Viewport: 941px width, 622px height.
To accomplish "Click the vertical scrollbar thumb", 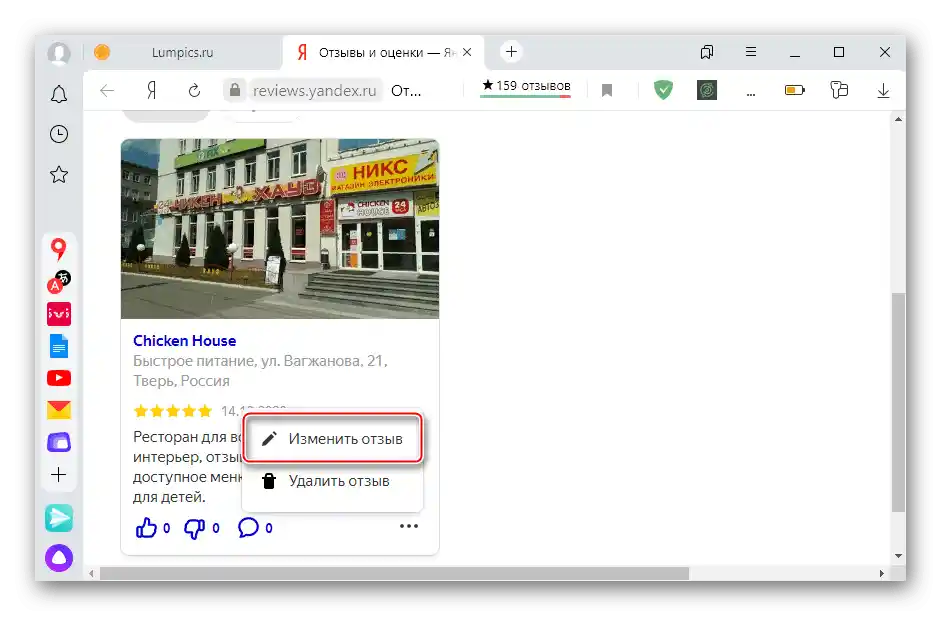I will tap(898, 402).
